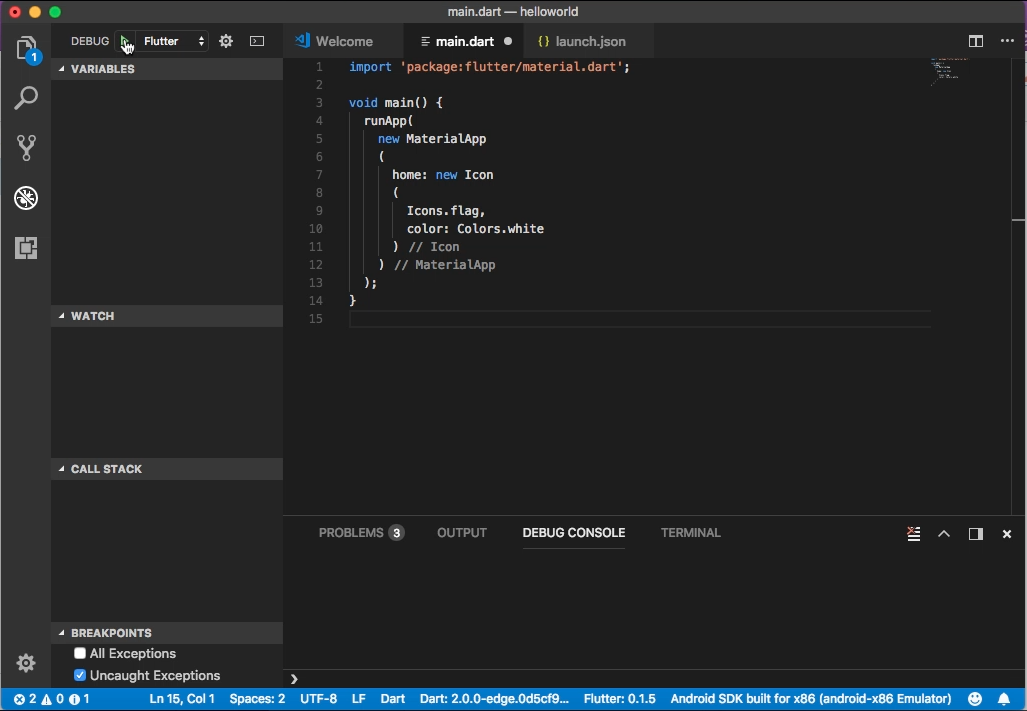Viewport: 1027px width, 711px height.
Task: Open More Actions ellipsis in editor
Action: point(1007,41)
